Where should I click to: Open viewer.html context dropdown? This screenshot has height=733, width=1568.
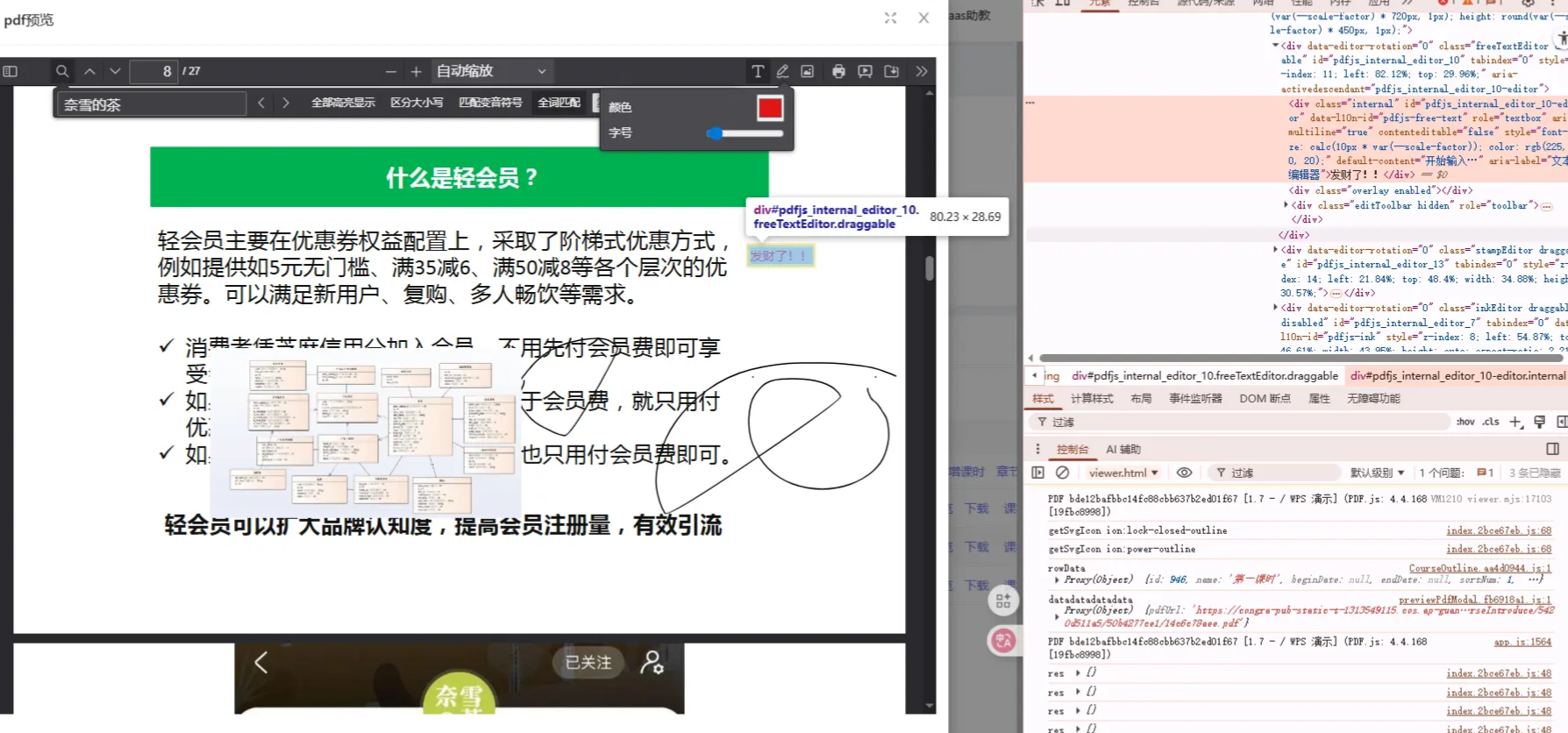point(1123,473)
